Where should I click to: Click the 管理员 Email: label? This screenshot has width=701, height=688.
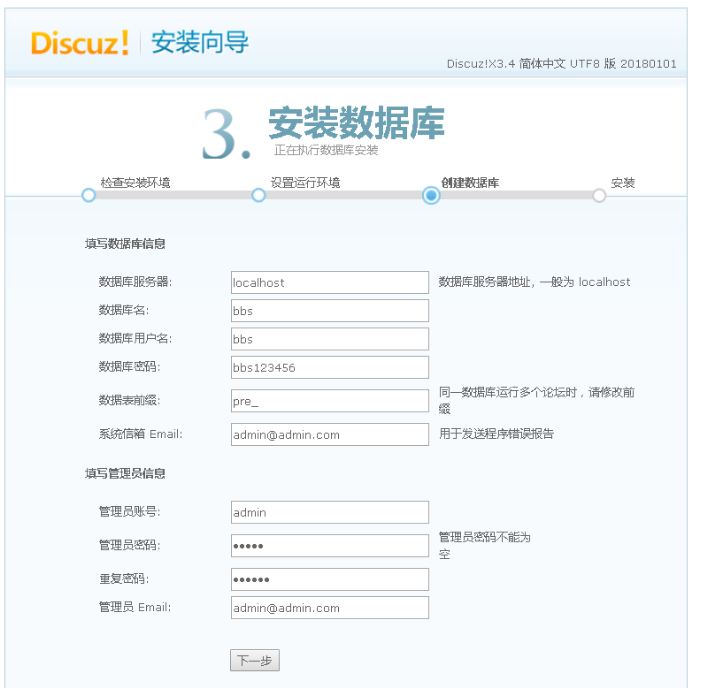coord(135,607)
